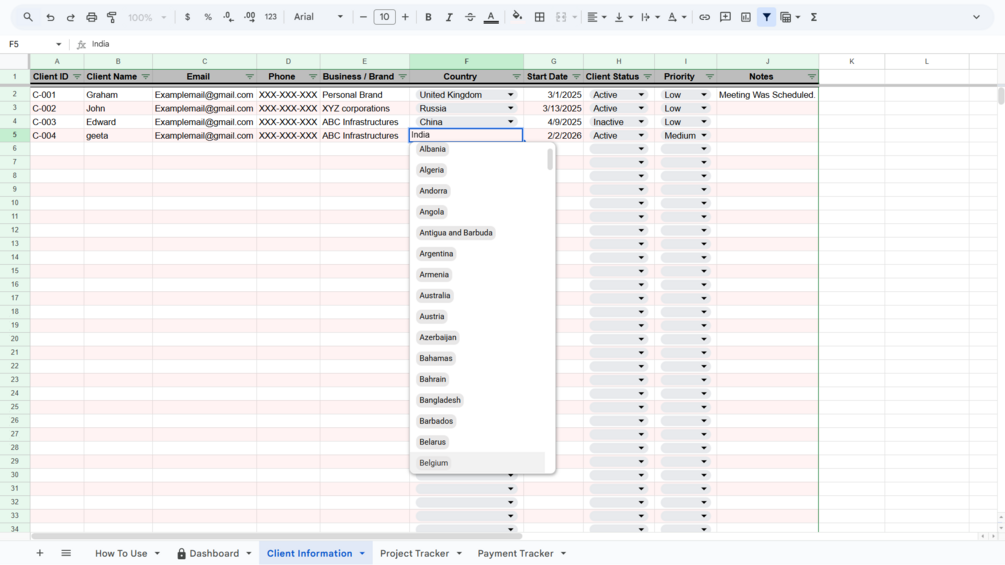
Task: Open the borders tool
Action: coord(540,17)
